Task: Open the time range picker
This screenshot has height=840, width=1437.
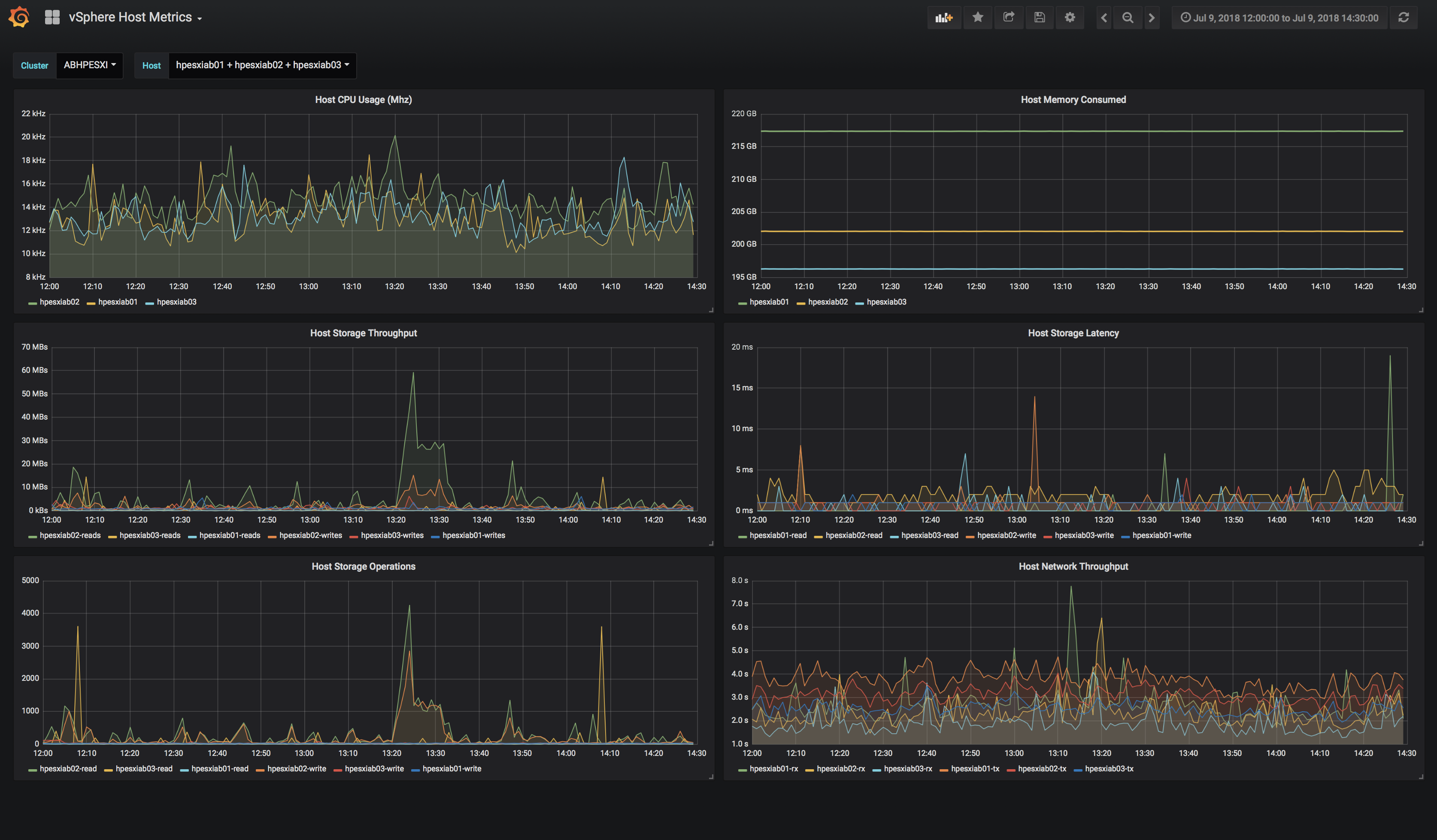Action: 1279,18
